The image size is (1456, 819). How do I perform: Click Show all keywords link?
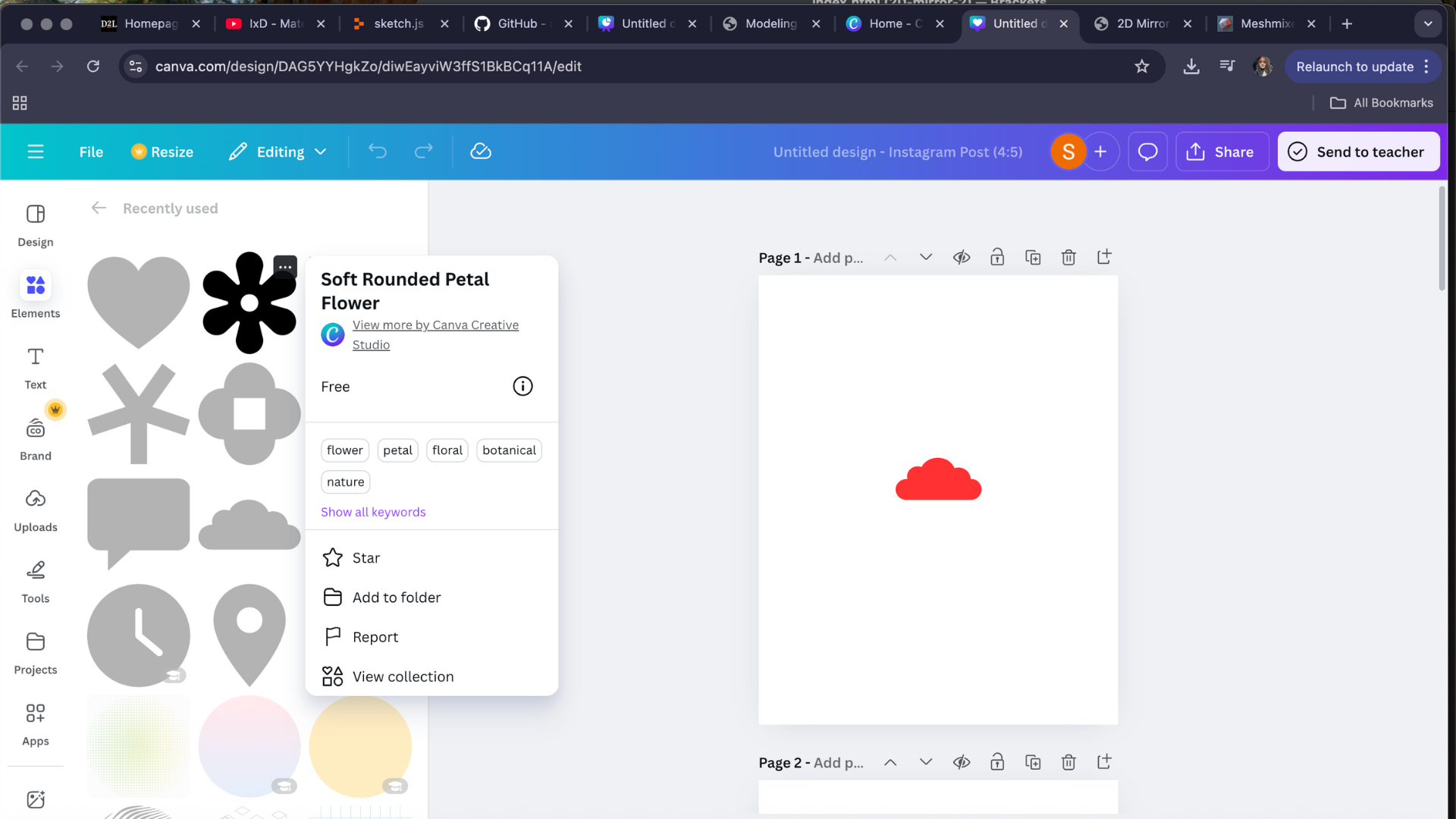tap(373, 512)
